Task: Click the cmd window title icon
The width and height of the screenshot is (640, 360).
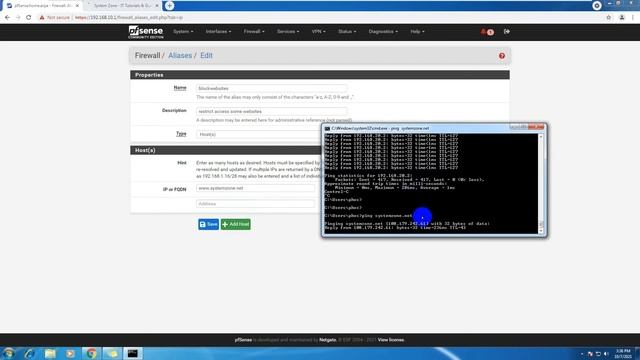Action: click(x=327, y=128)
